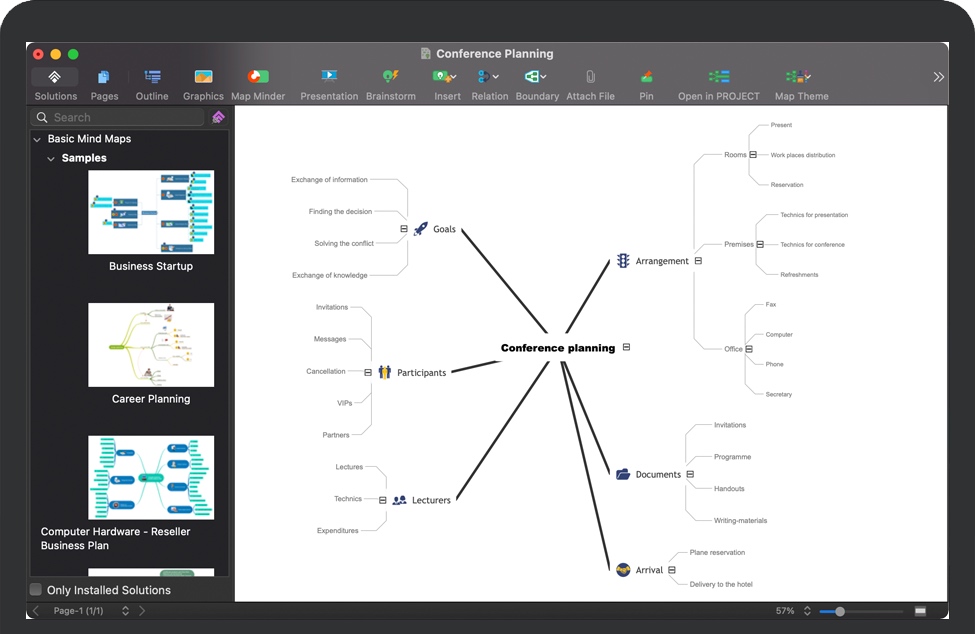Open the Career Planning sample thumbnail
The height and width of the screenshot is (634, 975).
click(151, 345)
